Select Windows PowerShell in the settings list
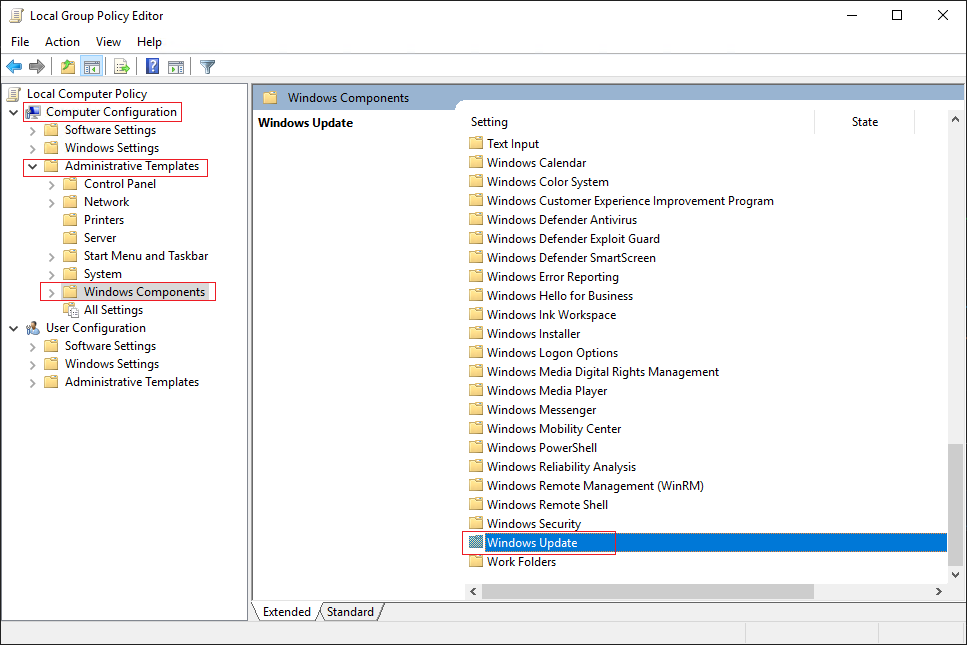Screen dimensions: 967x645 click(542, 448)
